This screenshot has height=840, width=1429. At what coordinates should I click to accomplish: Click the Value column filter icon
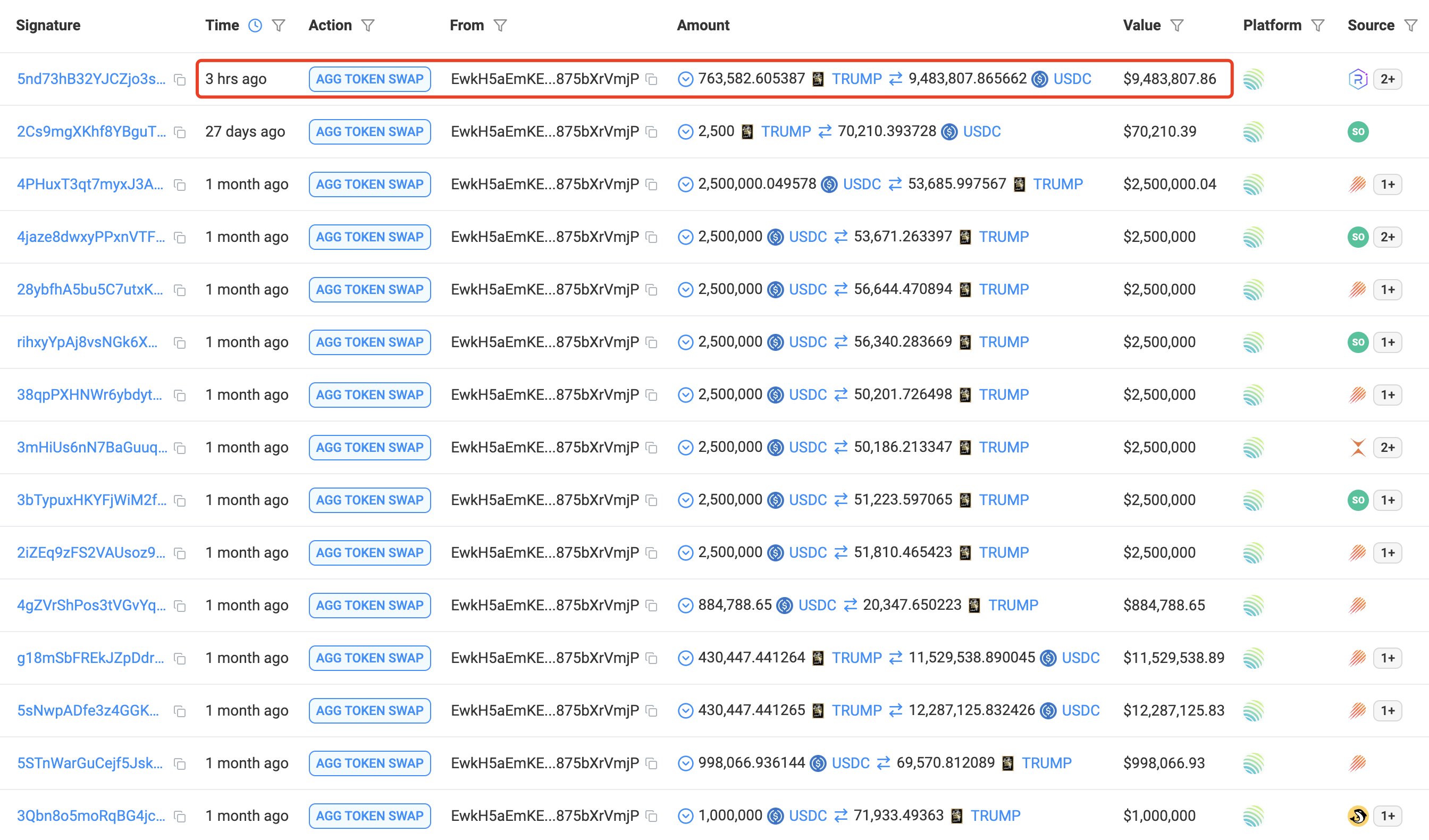[1176, 26]
